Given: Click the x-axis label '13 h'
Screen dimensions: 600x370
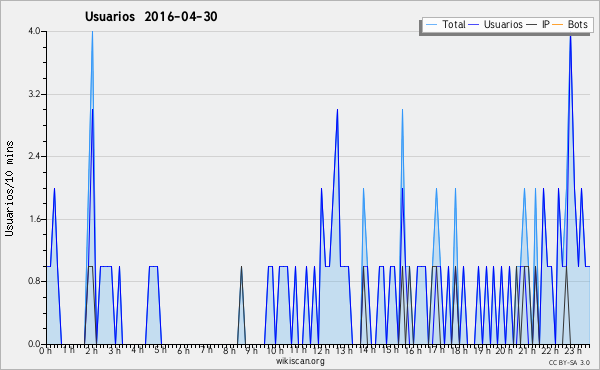Looking at the screenshot, I should [x=344, y=350].
